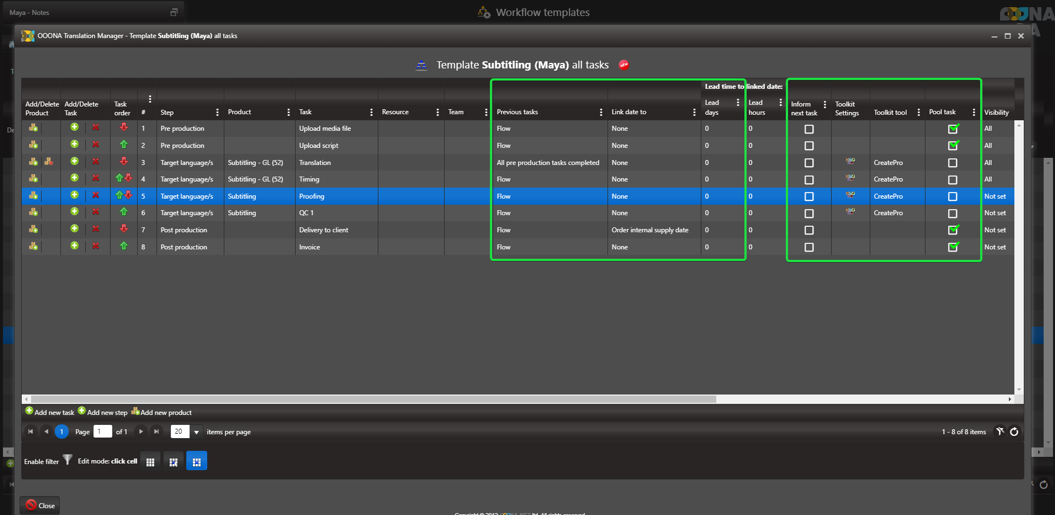Open Step column options menu
Screen dimensions: 1055x515
217,112
